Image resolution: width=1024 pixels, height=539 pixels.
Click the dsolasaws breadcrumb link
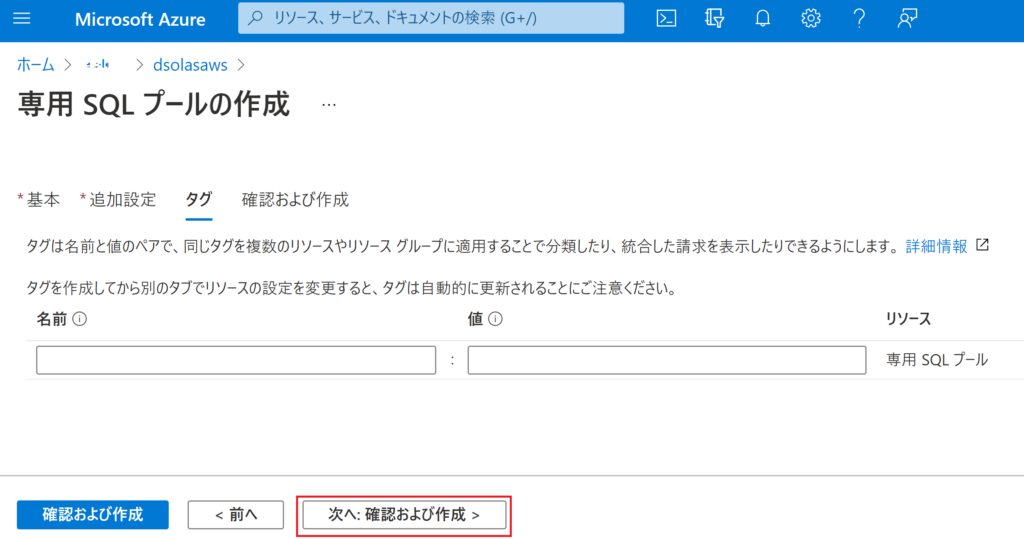[x=189, y=65]
